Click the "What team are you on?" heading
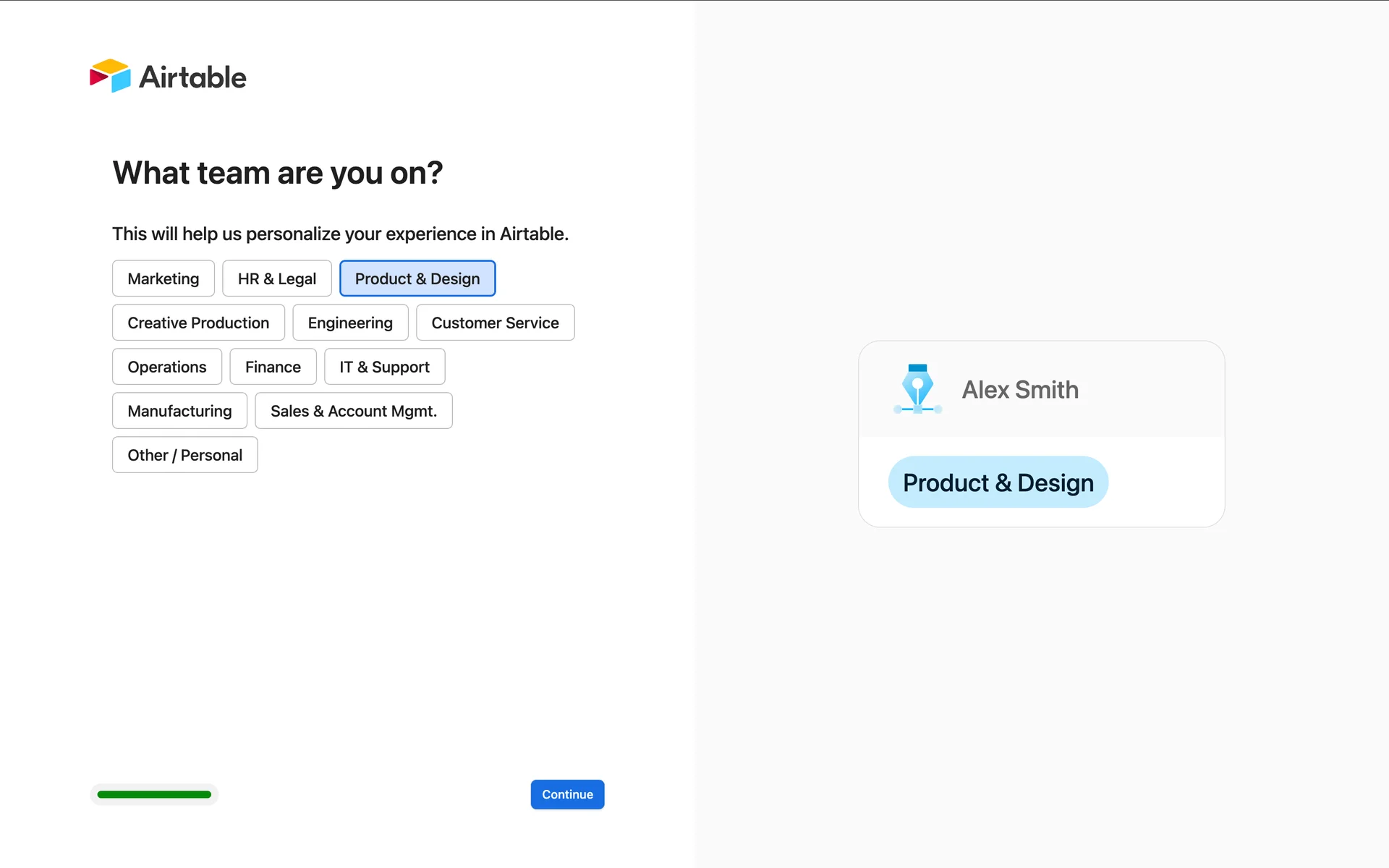This screenshot has height=868, width=1389. pos(277,173)
